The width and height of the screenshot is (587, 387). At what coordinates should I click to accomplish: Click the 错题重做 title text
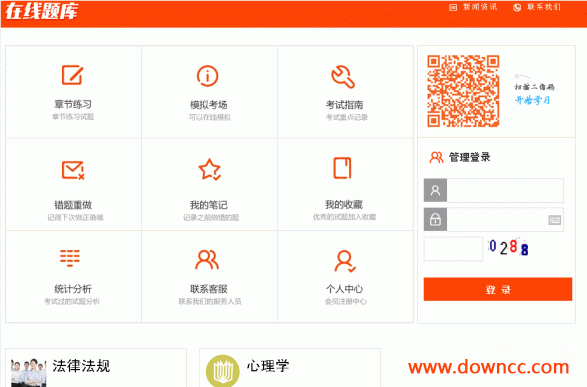(x=73, y=205)
